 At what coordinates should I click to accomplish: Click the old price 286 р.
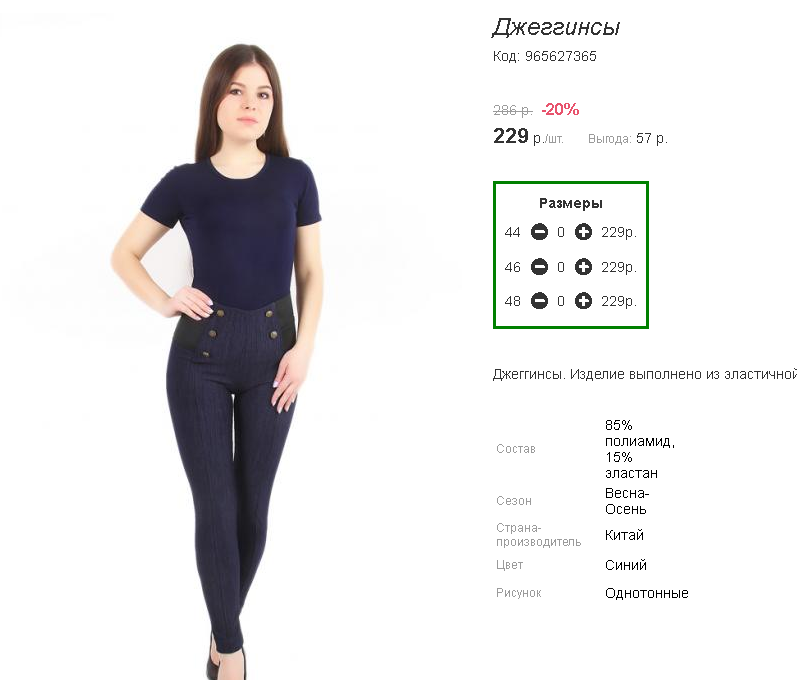(513, 110)
